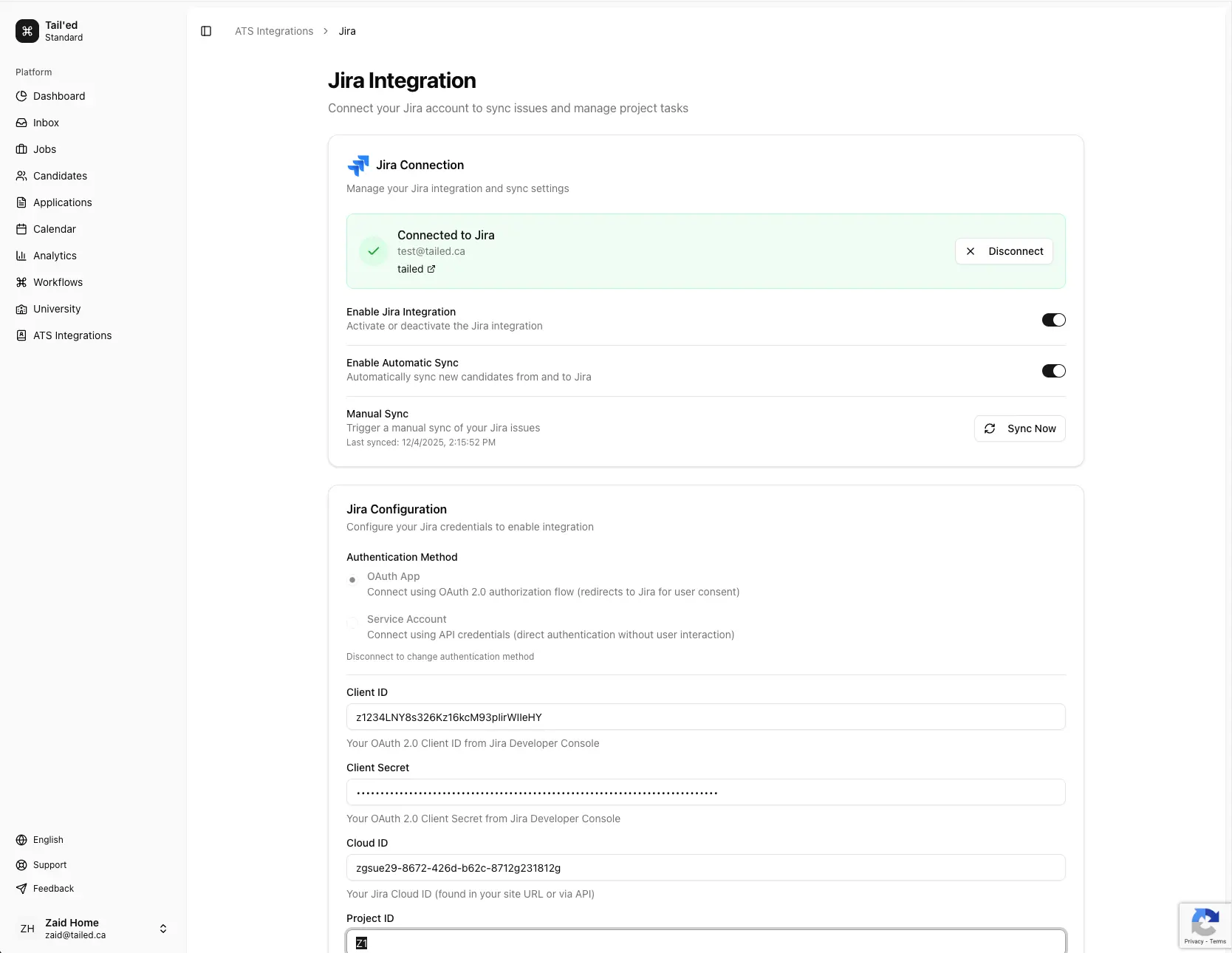Expand the Zaid Home account switcher
This screenshot has height=953, width=1232.
[x=163, y=929]
